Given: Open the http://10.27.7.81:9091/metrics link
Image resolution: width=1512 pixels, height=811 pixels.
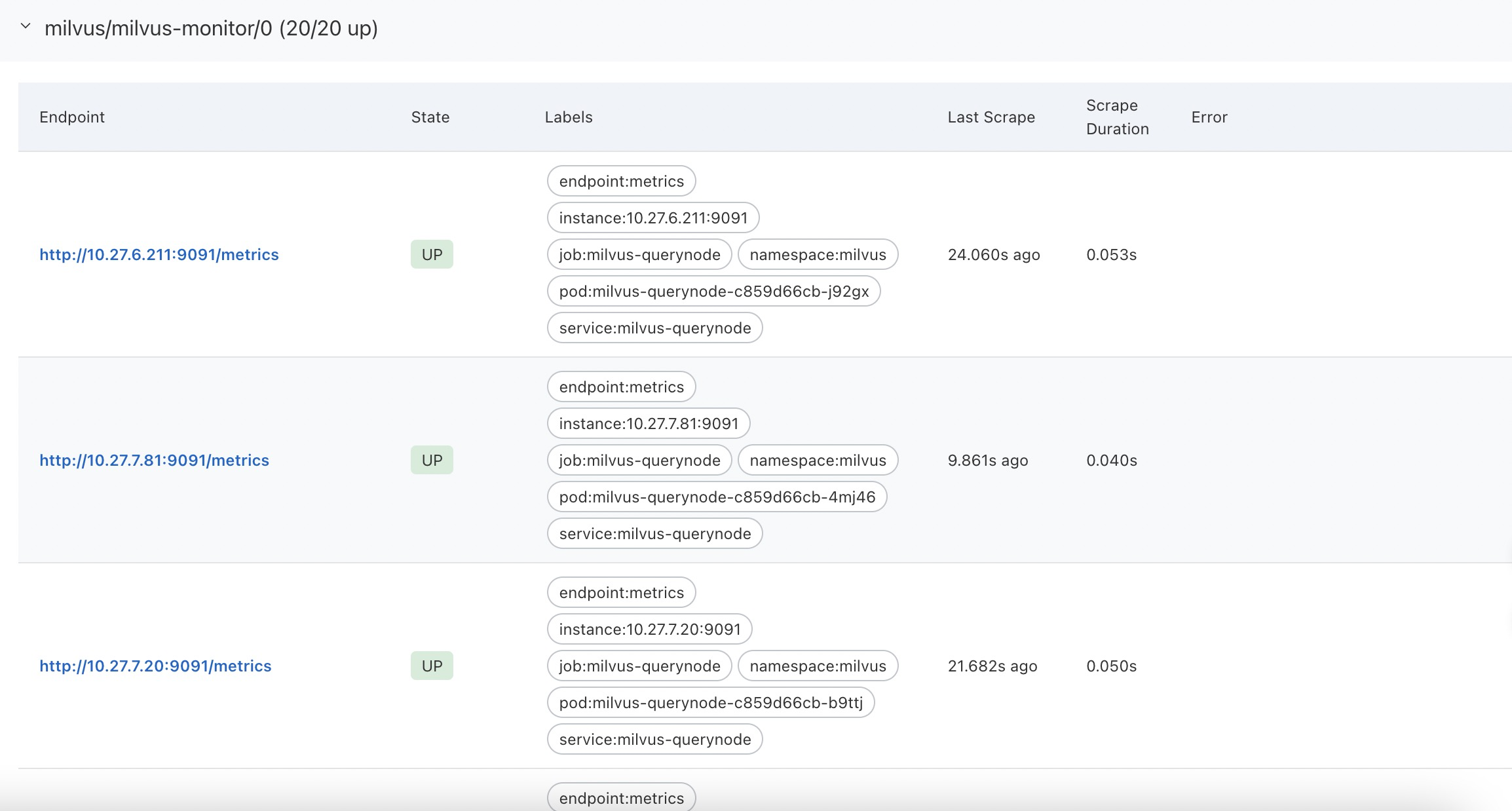Looking at the screenshot, I should click(x=154, y=461).
